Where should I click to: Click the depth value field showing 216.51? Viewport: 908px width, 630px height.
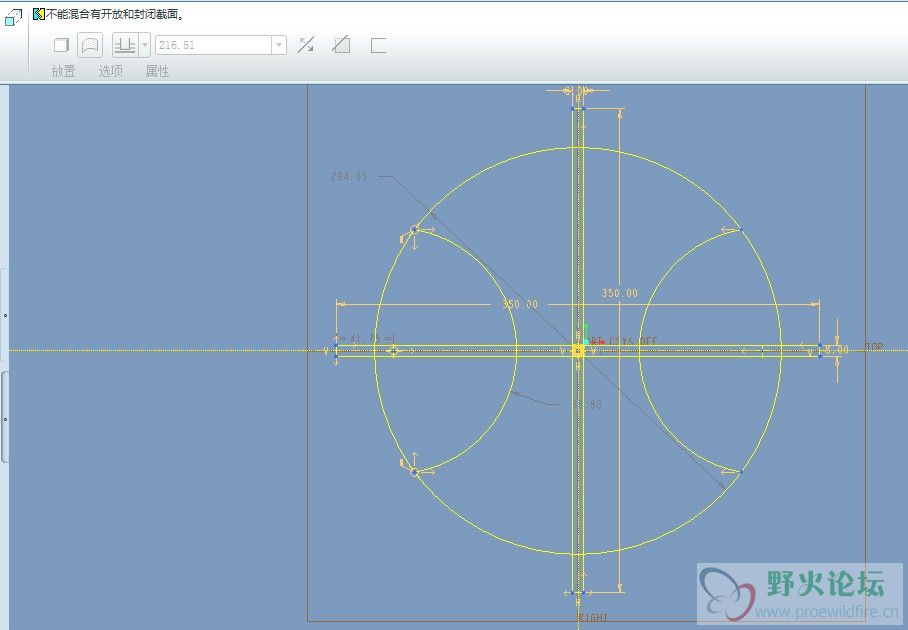point(213,45)
